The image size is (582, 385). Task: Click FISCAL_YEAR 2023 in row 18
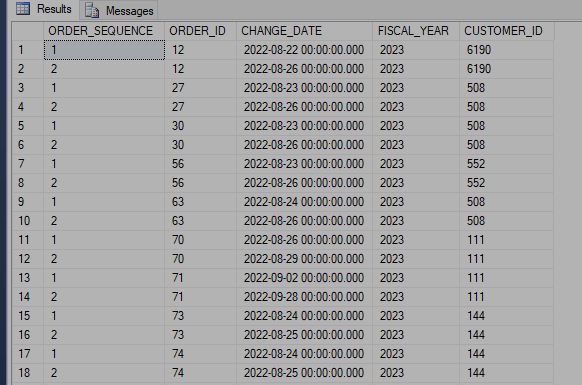pos(416,373)
